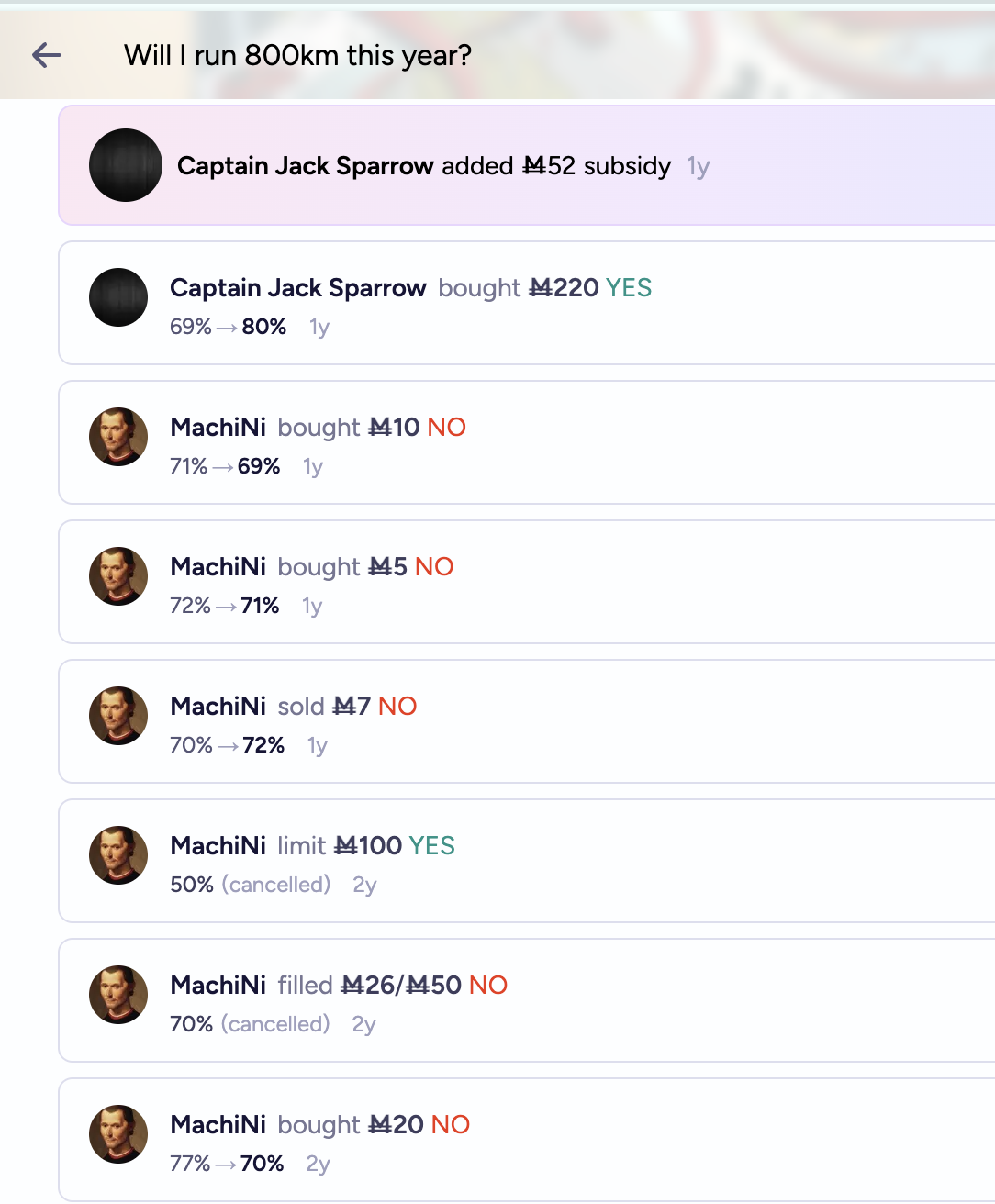
Task: Click MachiNi name on filled Ṁ26/Ṁ50 NO order
Action: tap(218, 986)
